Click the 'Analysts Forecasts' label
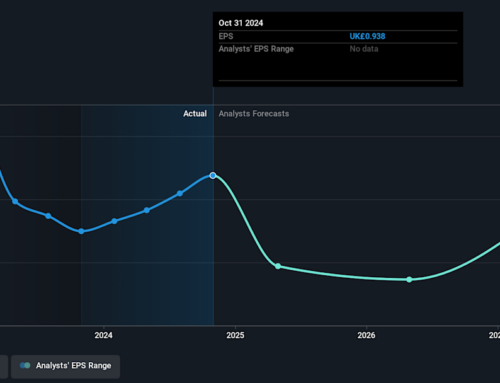This screenshot has width=500, height=383. click(254, 114)
